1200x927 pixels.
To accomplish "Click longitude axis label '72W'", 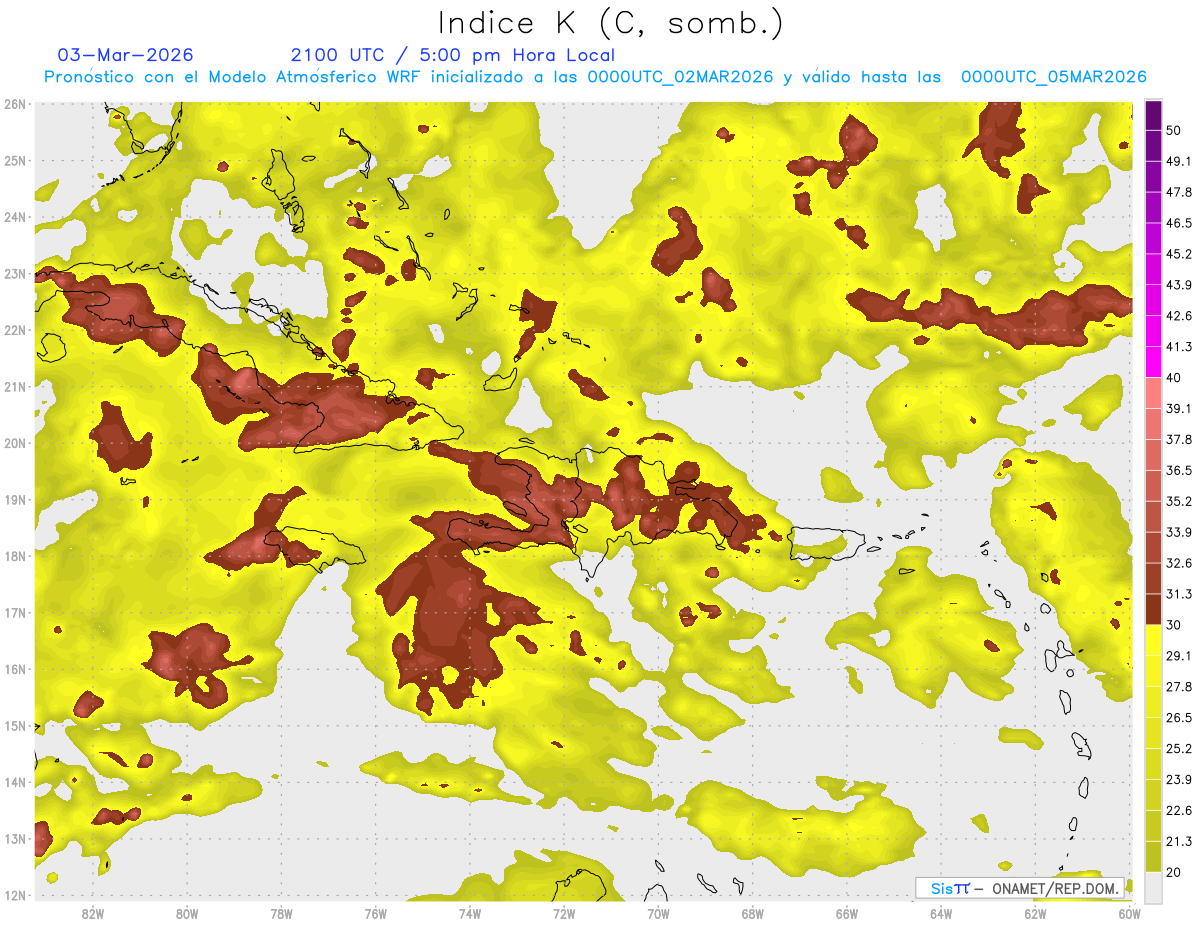I will point(564,913).
